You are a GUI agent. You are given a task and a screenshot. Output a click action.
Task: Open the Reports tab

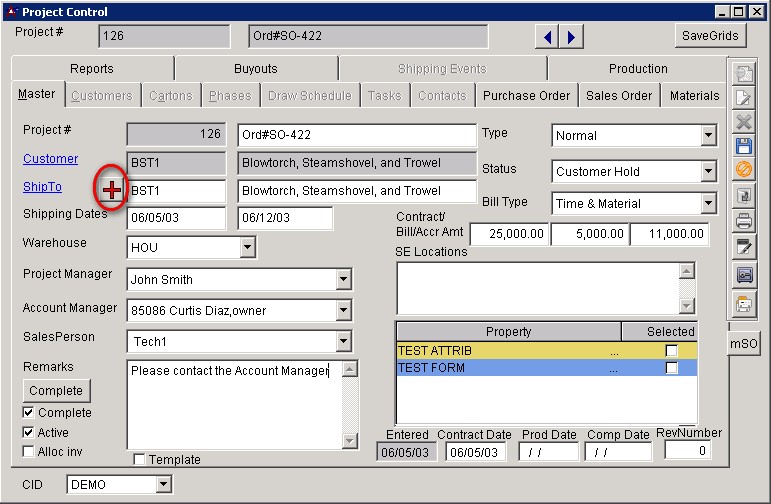tap(92, 69)
